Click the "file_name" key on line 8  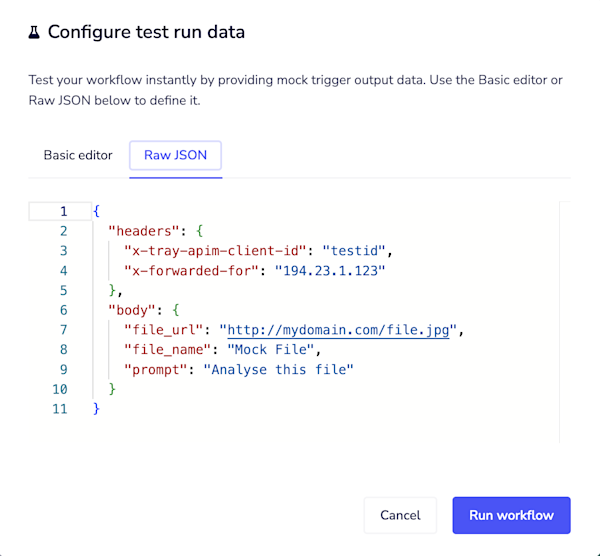click(166, 350)
